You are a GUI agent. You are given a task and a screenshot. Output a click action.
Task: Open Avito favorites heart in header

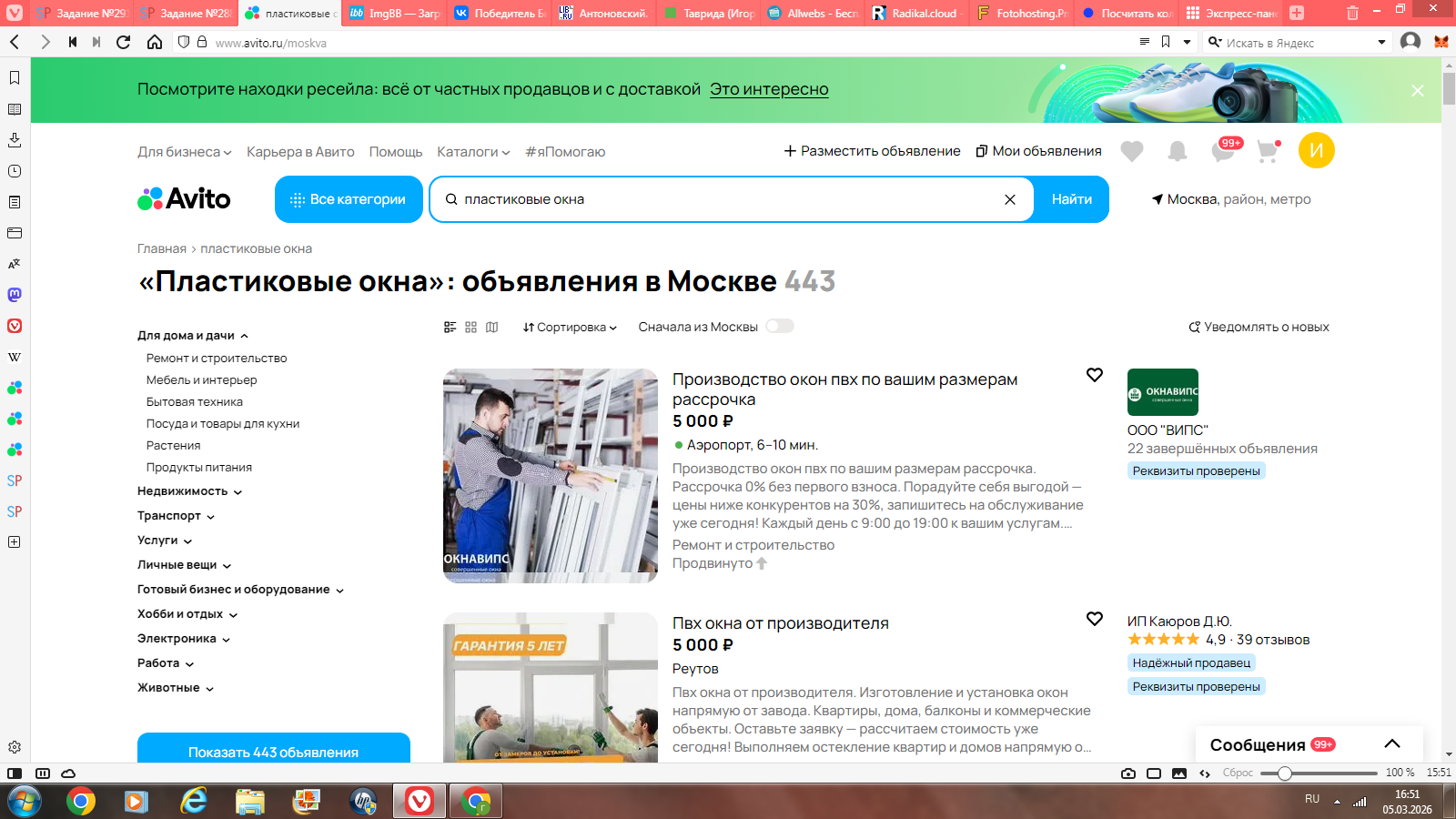coord(1132,151)
